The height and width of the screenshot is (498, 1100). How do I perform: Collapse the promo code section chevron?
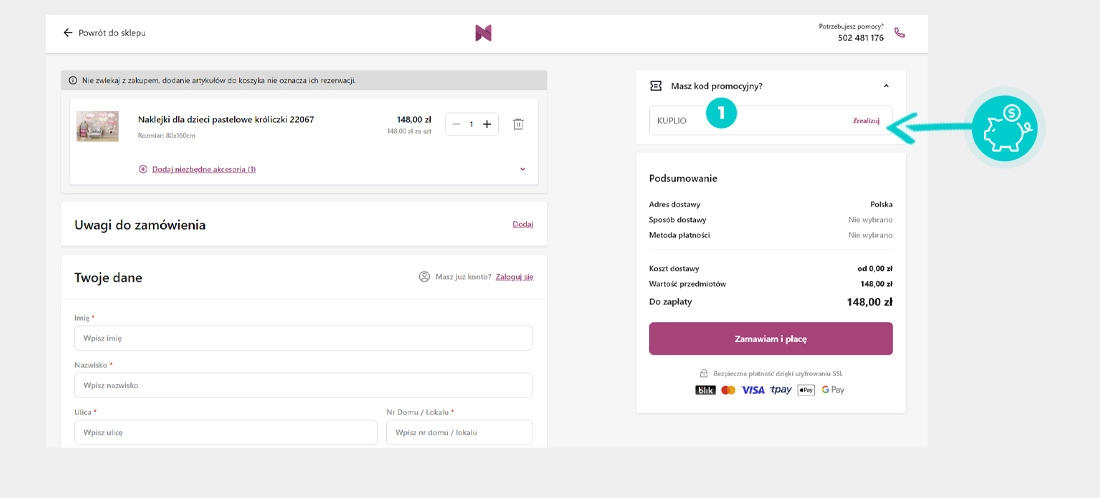(886, 86)
